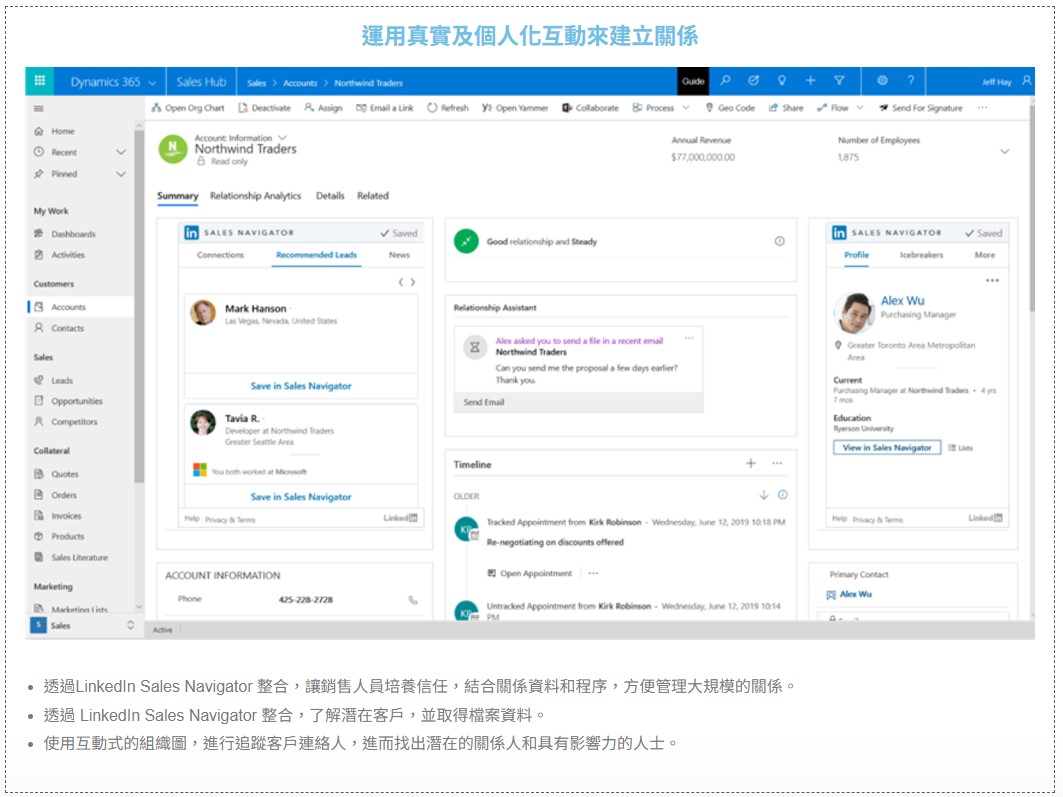Click the info icon in relationship health card
Screen dimensions: 1063x797
pyautogui.click(x=780, y=241)
